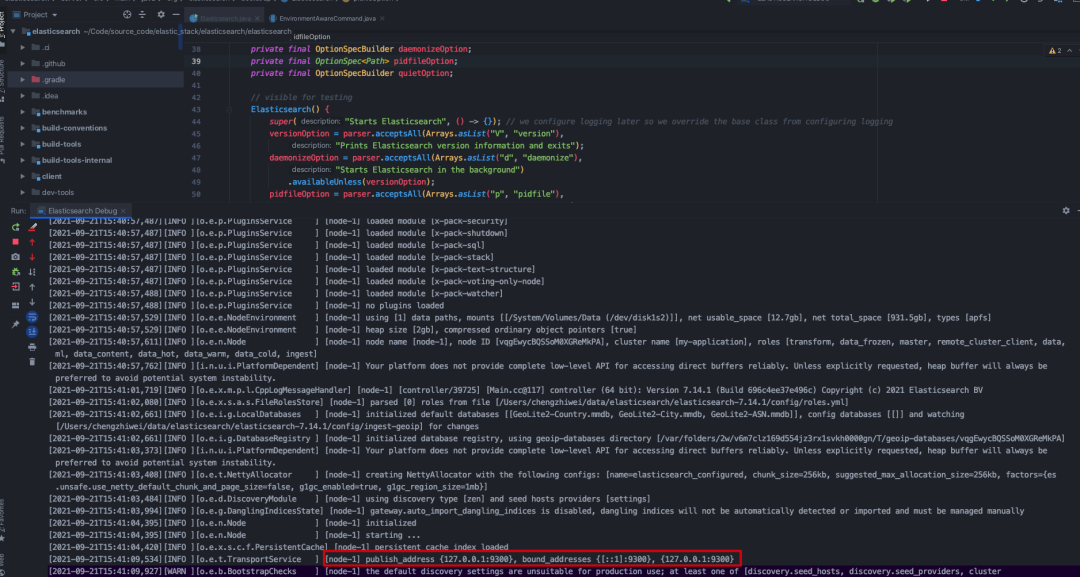Expand the build-conventions folder

point(23,128)
